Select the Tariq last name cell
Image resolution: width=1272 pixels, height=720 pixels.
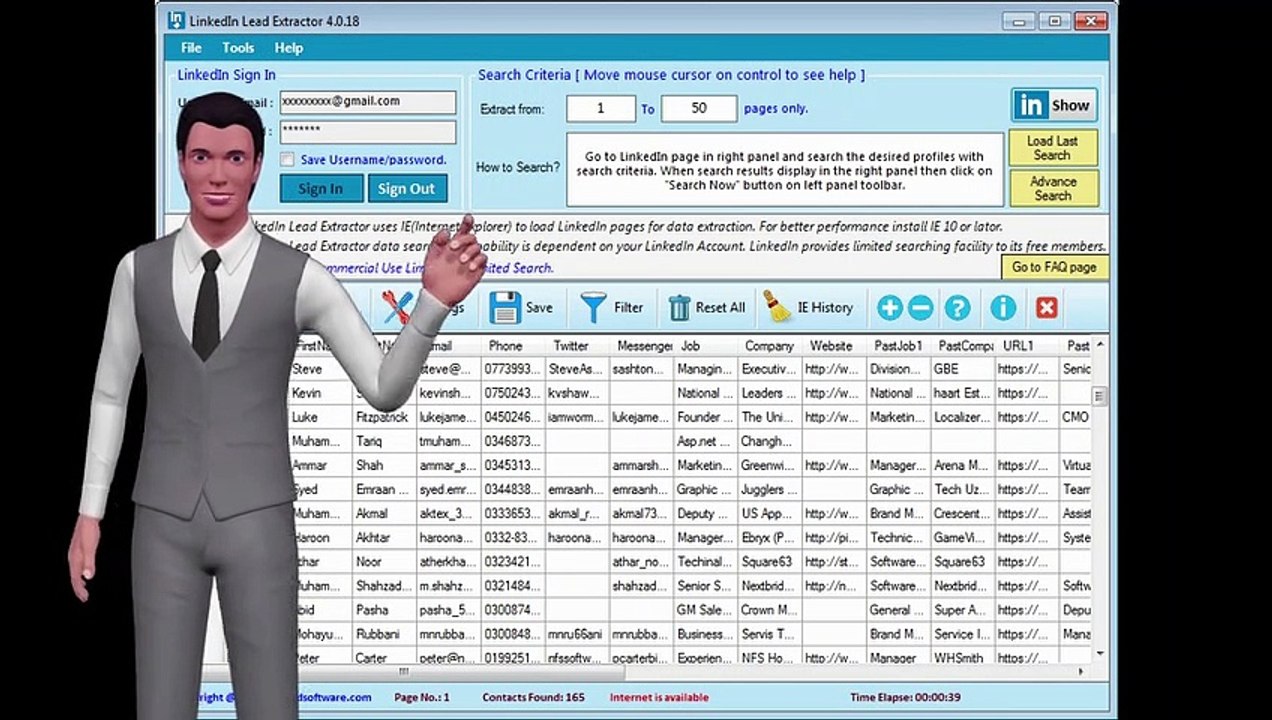point(385,441)
